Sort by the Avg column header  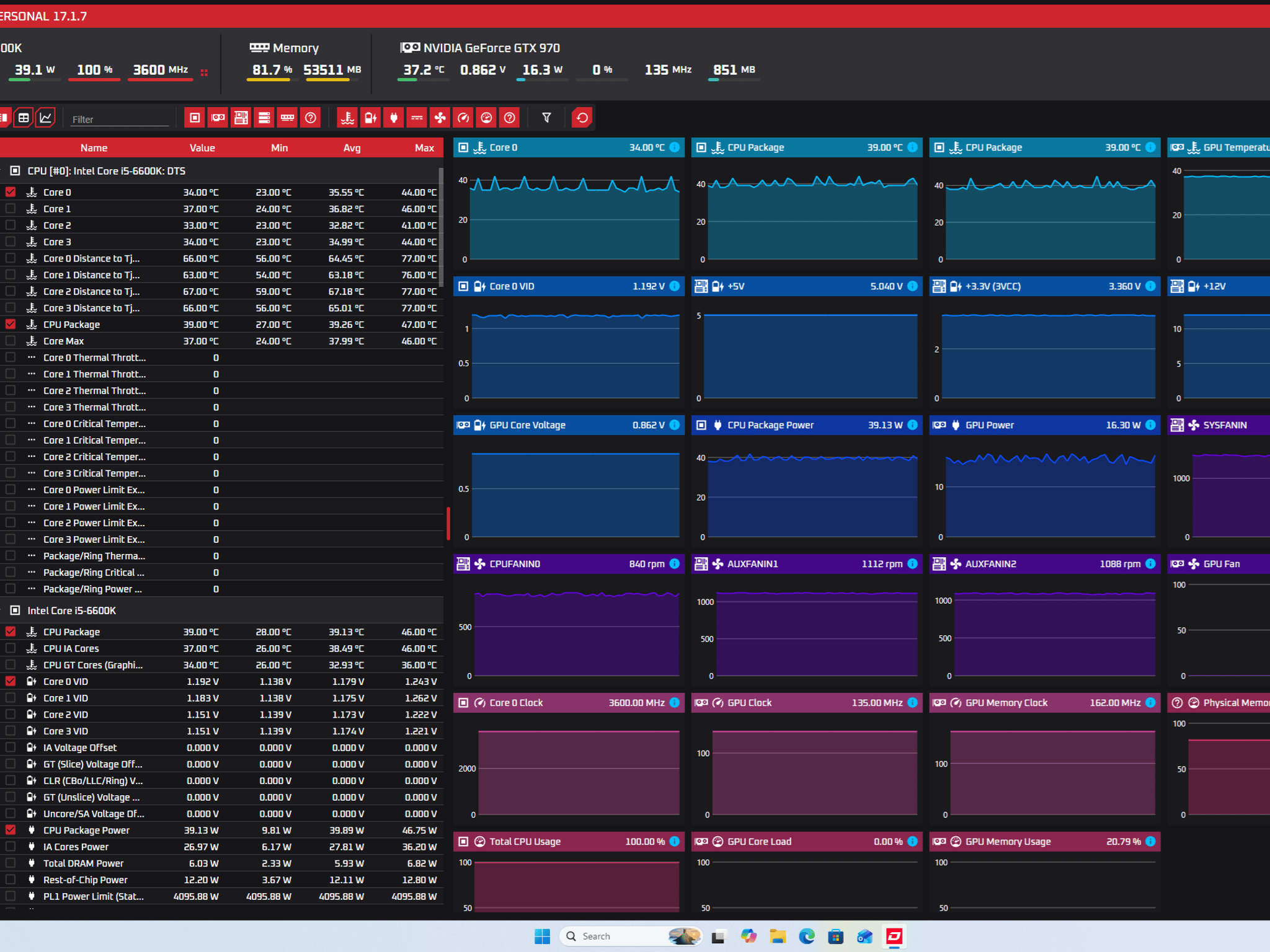tap(352, 148)
